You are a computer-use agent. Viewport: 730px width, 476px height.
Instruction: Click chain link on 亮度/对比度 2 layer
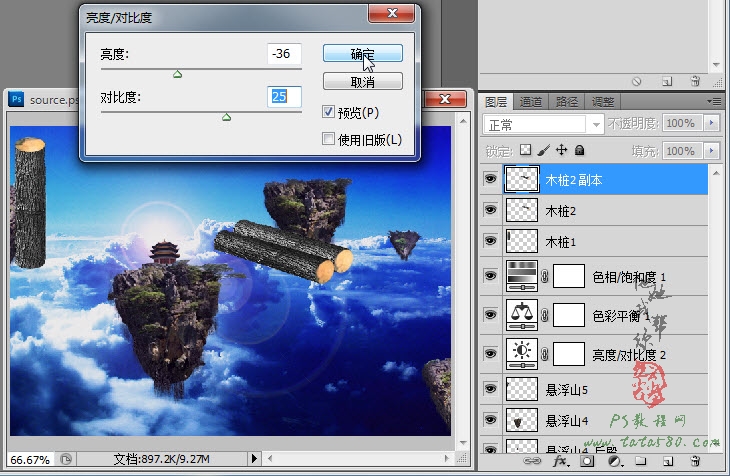click(x=545, y=354)
